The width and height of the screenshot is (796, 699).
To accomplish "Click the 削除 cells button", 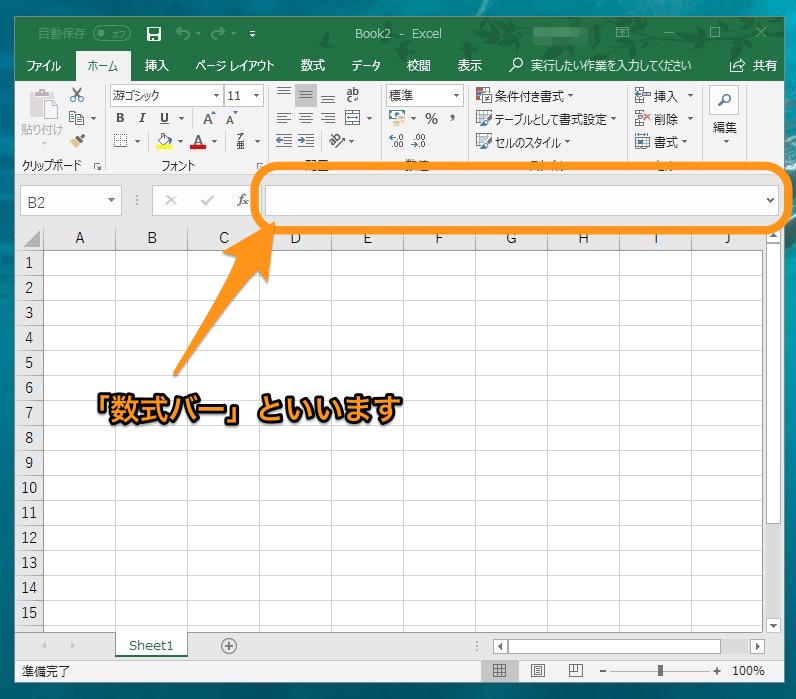I will (664, 119).
